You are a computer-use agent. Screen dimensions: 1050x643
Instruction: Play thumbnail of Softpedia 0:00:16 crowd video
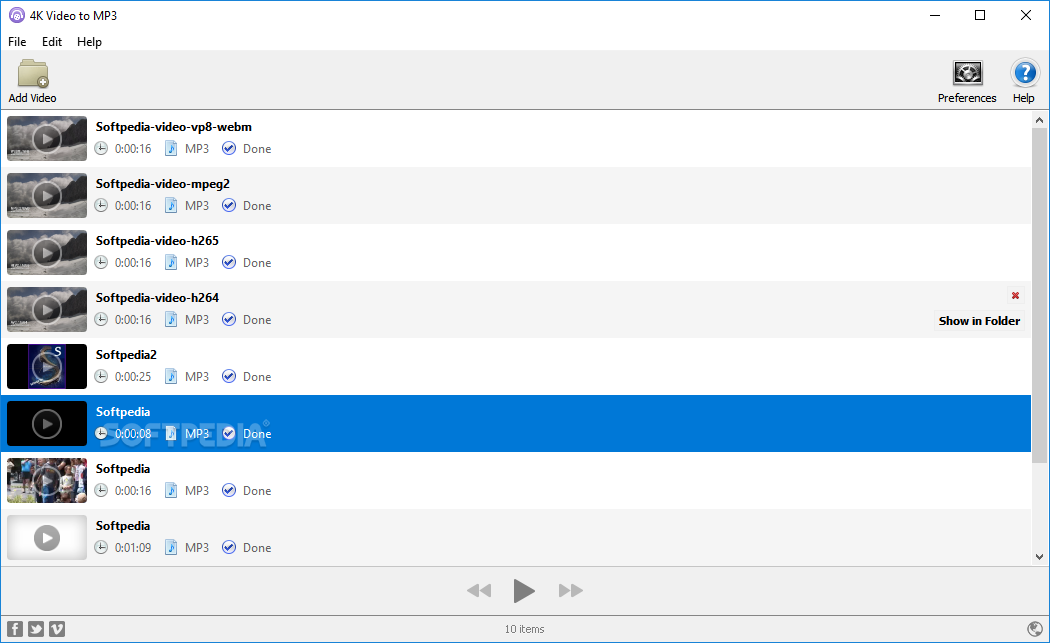point(47,480)
